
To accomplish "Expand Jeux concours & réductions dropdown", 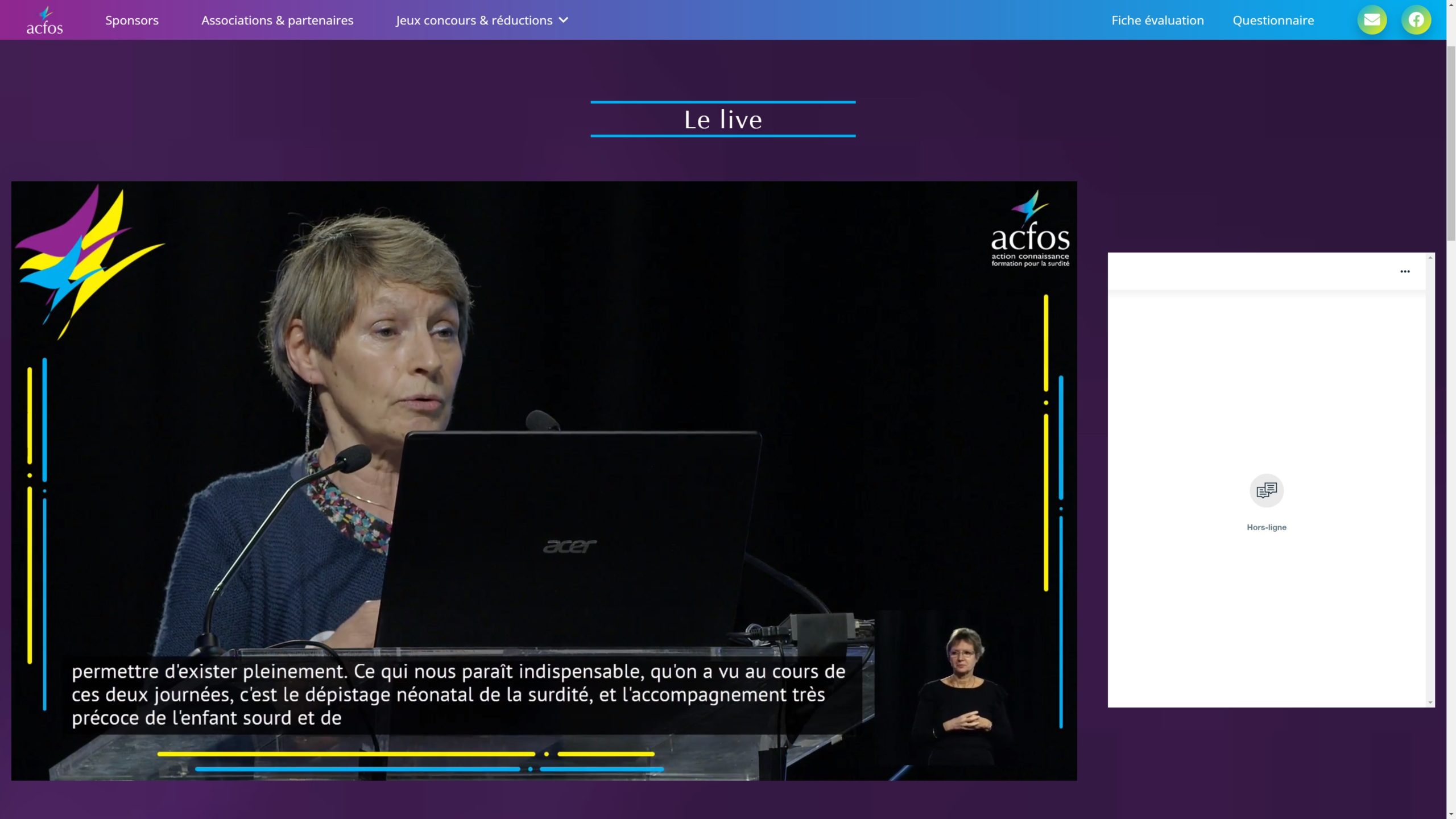I will coord(482,20).
